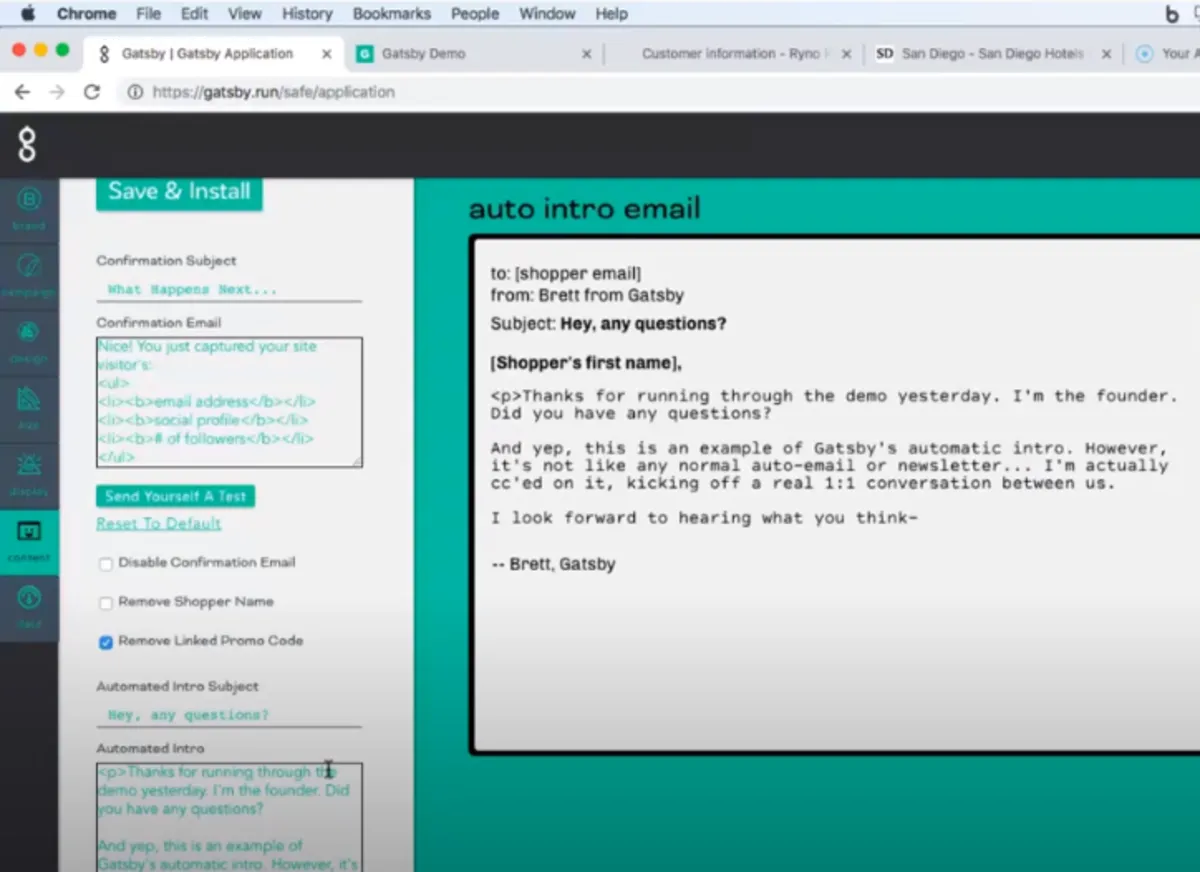Click the 'auto intro email' preview heading
Screen dimensions: 1200x872
tap(585, 208)
